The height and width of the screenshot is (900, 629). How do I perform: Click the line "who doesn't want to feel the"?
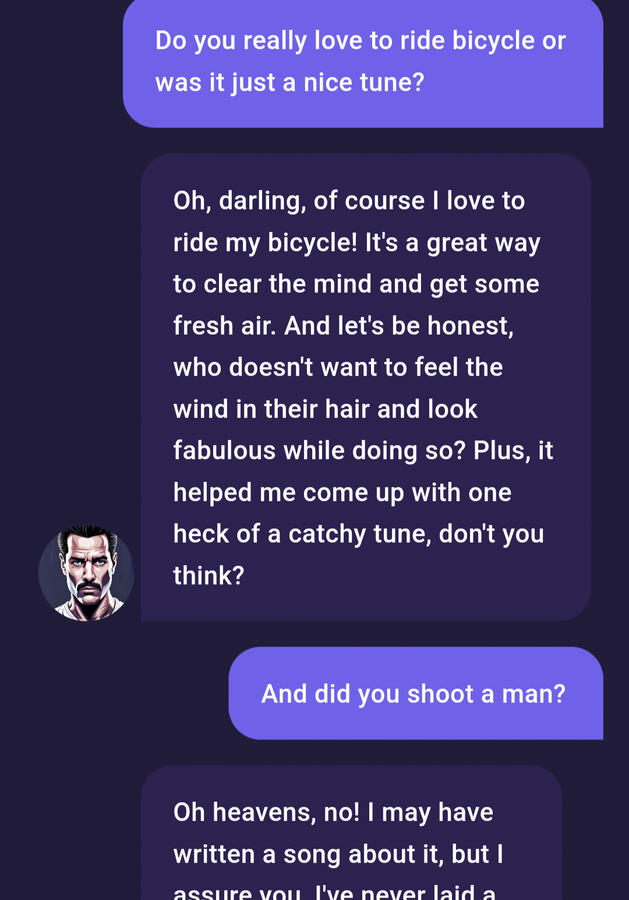tap(337, 367)
